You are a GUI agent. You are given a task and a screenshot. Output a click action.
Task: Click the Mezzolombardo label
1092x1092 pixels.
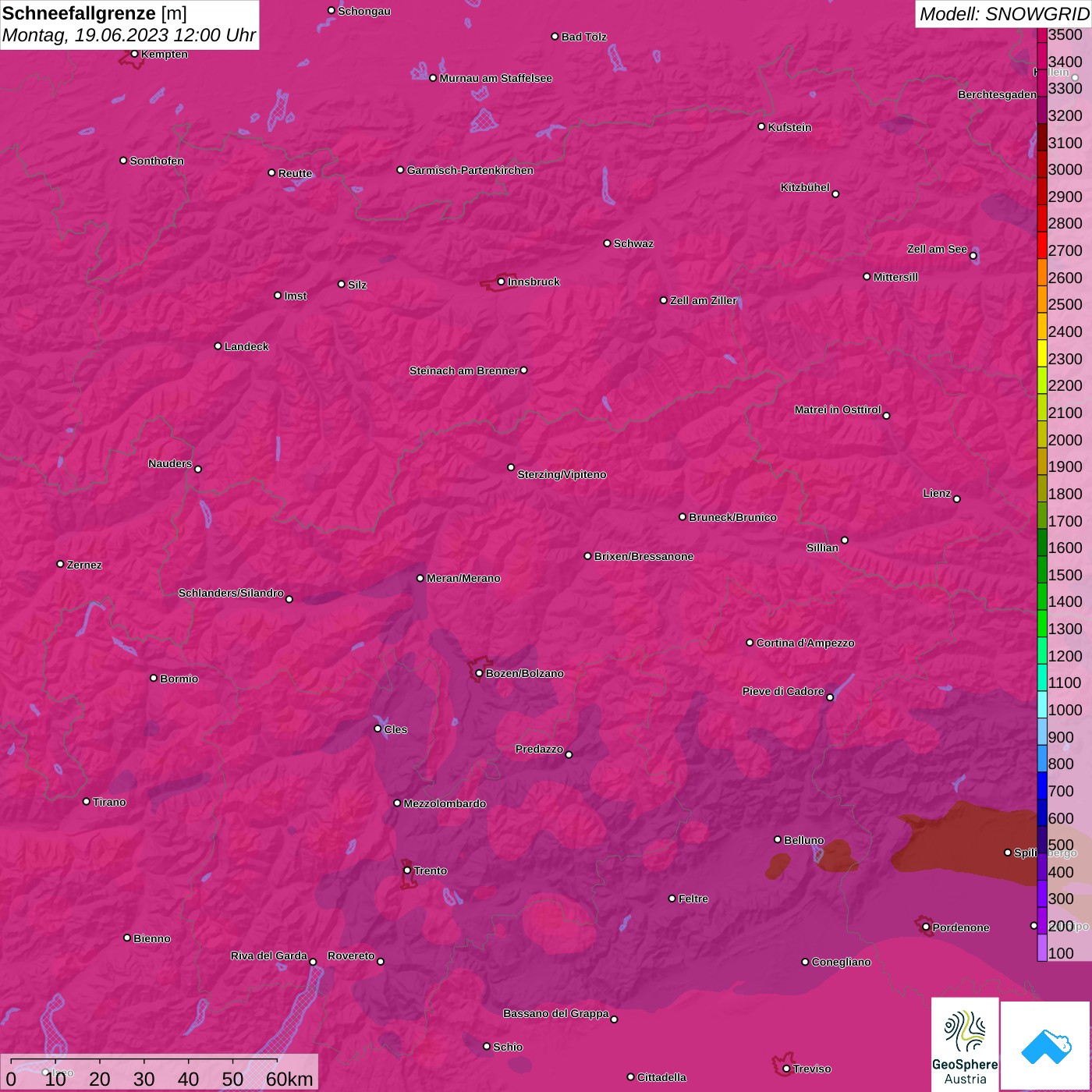(445, 803)
